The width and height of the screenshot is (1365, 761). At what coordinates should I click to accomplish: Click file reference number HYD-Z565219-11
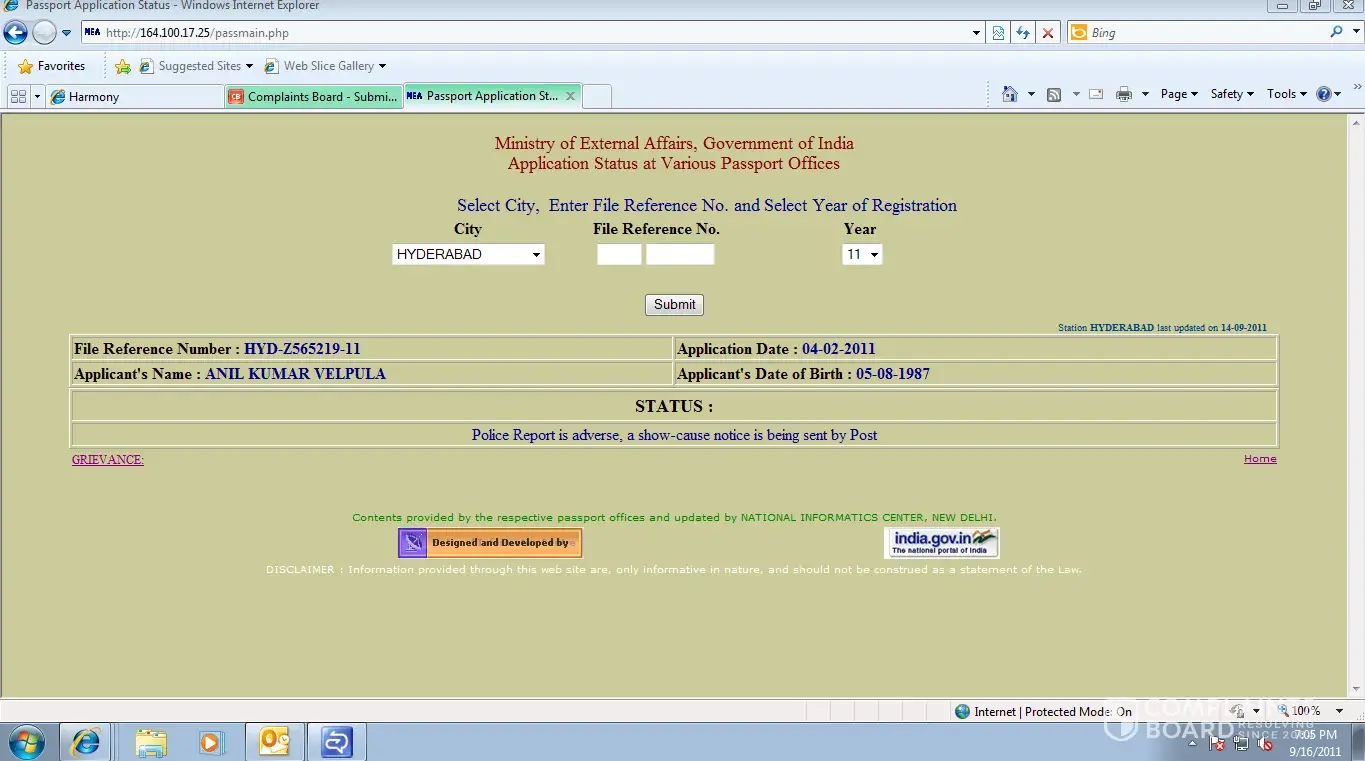pos(302,349)
